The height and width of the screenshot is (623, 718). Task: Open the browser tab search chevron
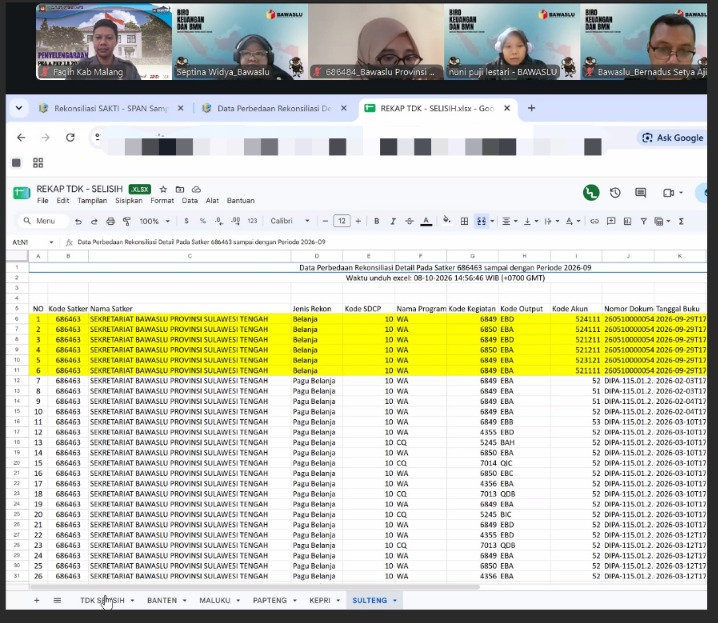pyautogui.click(x=19, y=108)
